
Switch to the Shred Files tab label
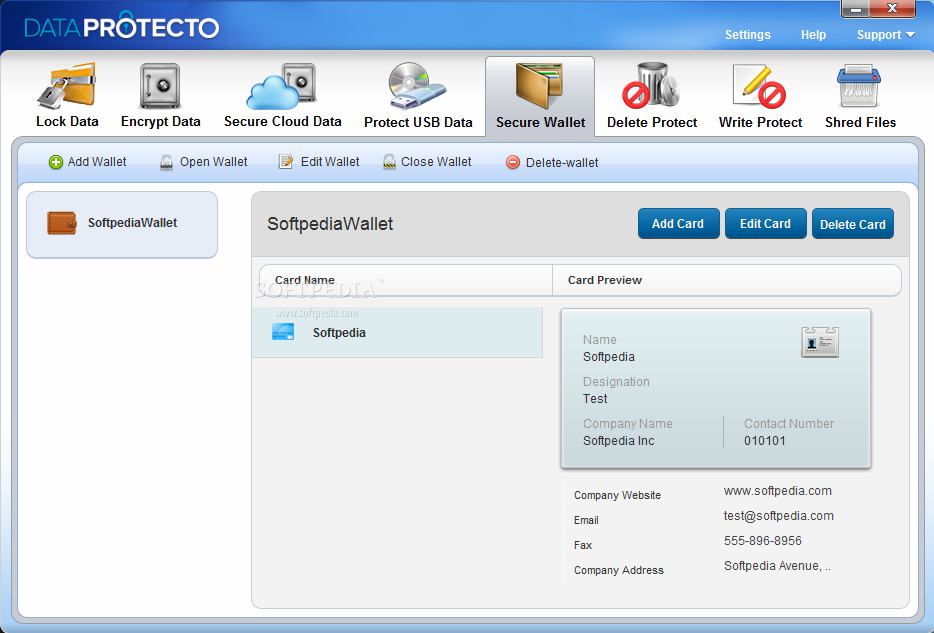[860, 122]
